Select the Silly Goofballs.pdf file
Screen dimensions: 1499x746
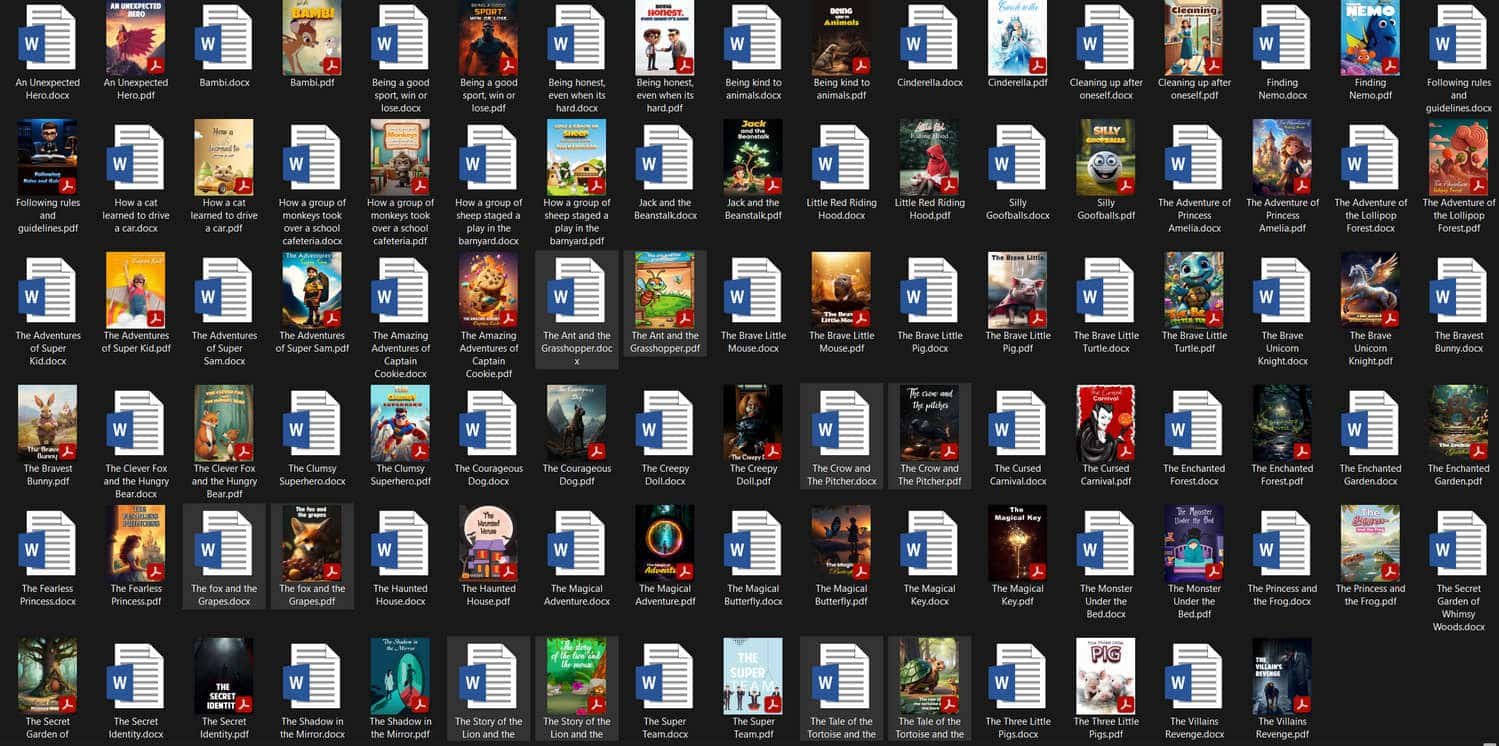pyautogui.click(x=1105, y=158)
